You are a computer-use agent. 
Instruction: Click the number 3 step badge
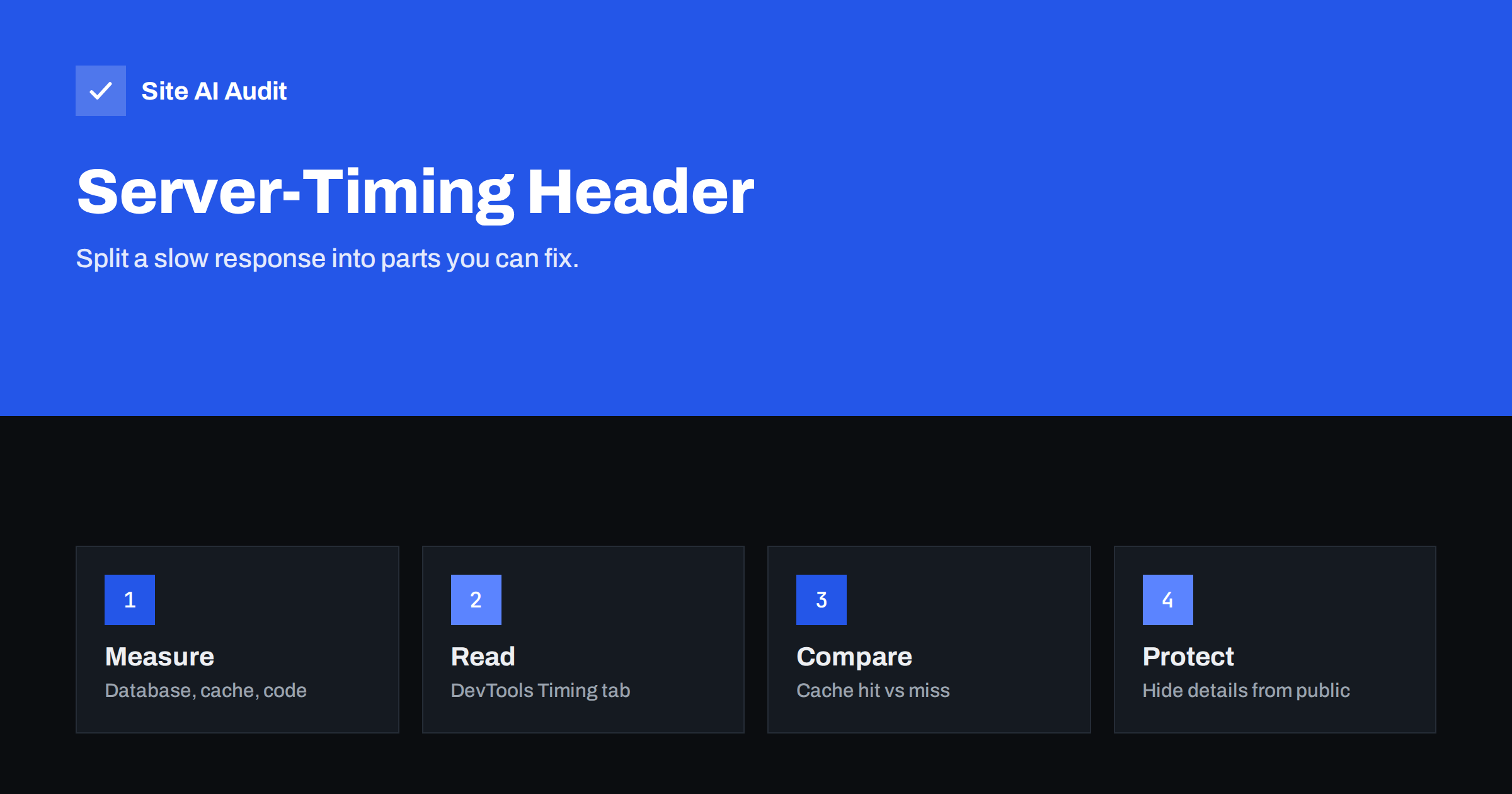point(822,600)
